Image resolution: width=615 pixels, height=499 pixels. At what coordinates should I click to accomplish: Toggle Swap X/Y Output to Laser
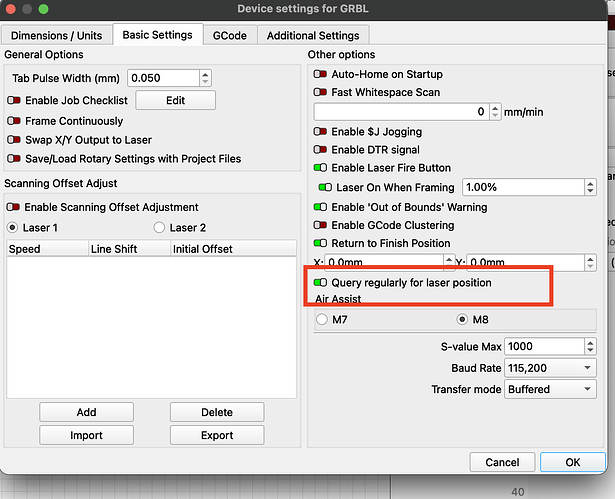pos(14,139)
